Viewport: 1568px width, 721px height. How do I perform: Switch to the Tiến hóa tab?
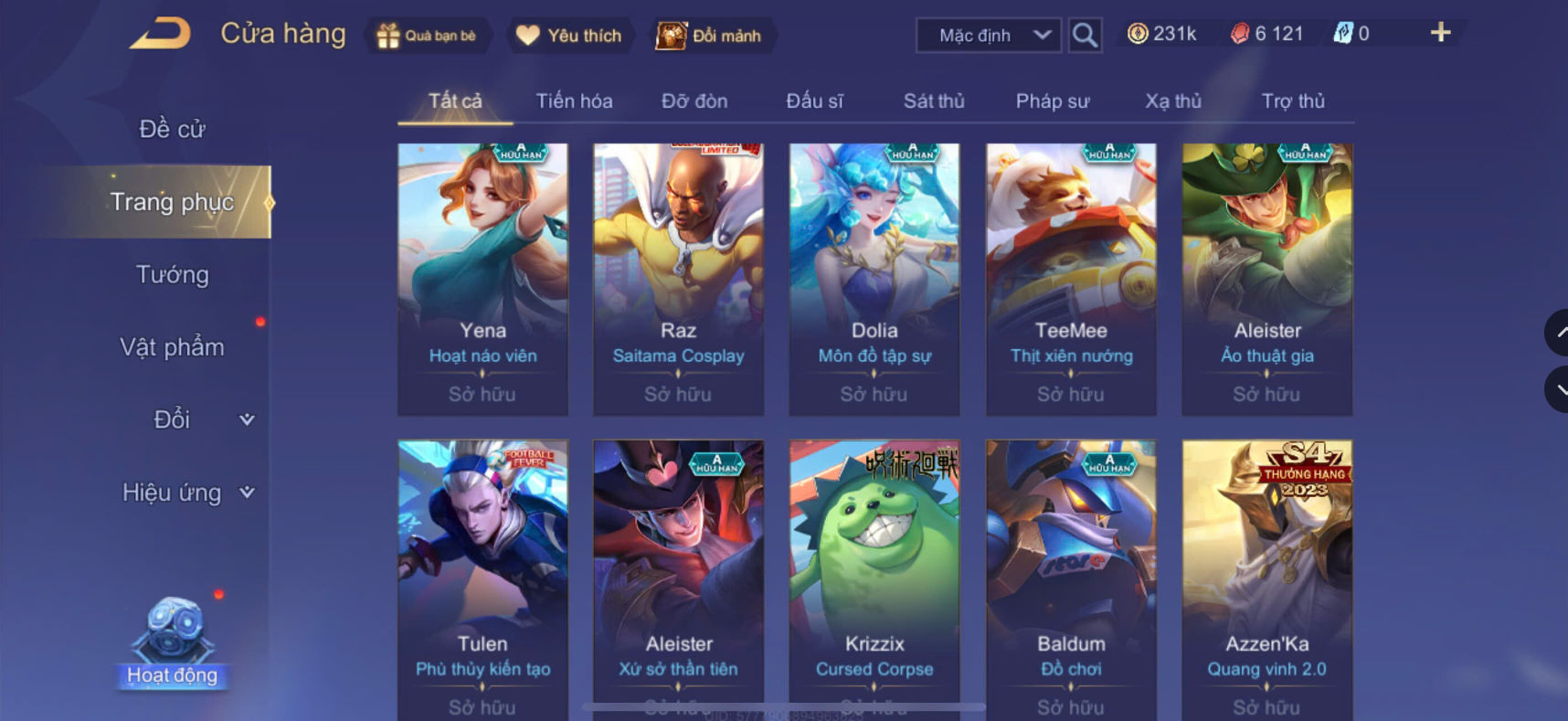574,101
